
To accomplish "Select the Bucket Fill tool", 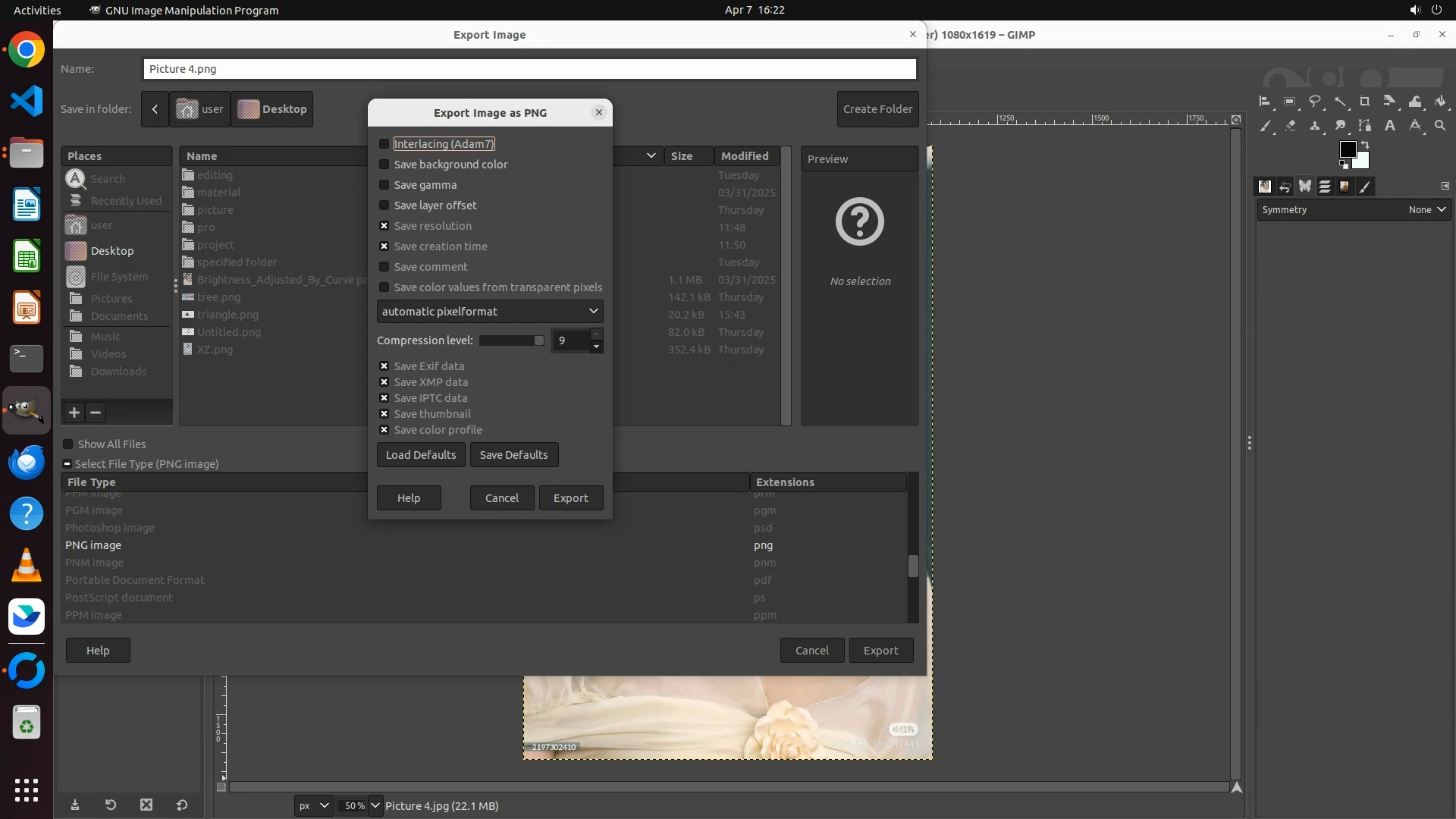I will click(1440, 102).
